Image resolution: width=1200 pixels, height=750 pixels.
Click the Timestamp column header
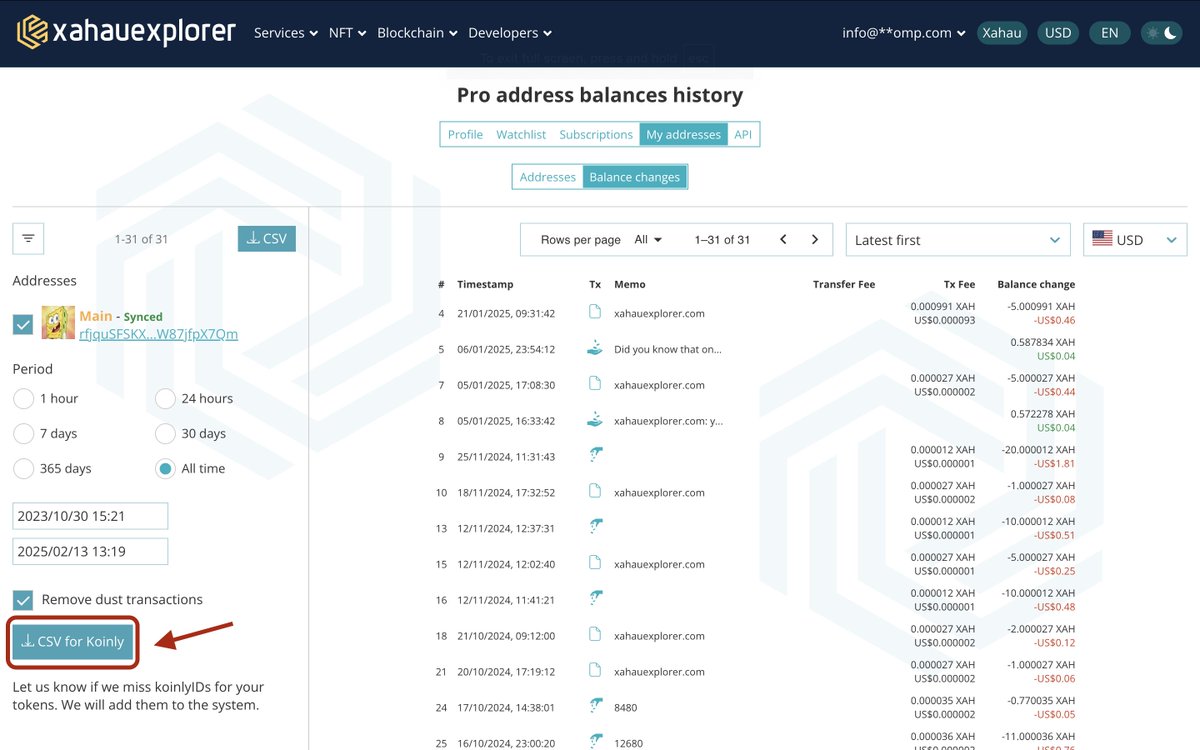[x=485, y=284]
